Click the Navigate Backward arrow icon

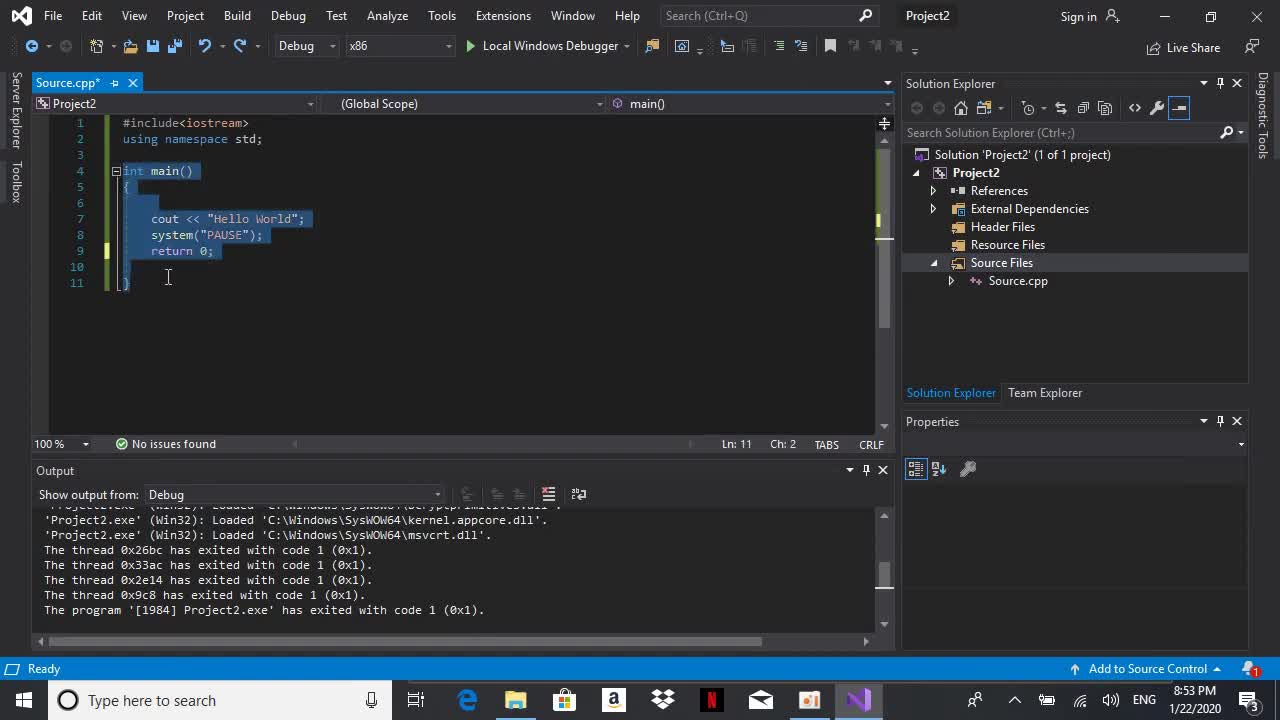pyautogui.click(x=31, y=46)
